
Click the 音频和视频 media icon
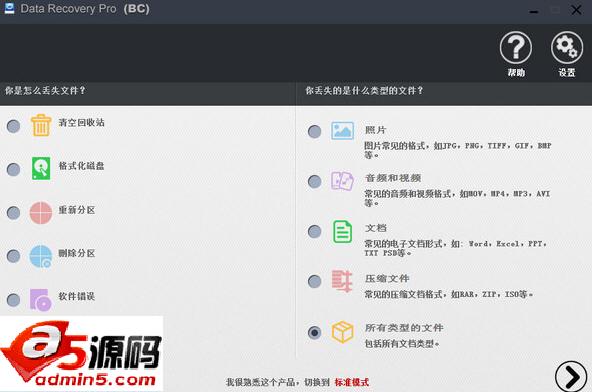coord(342,181)
